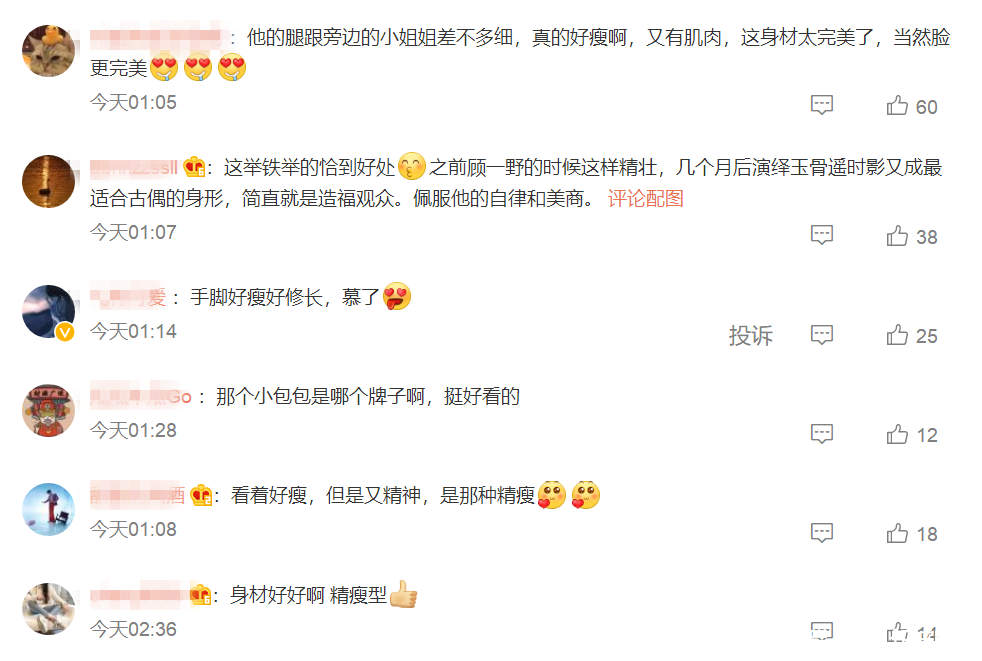The width and height of the screenshot is (982, 661).
Task: Open the cat avatar of first commenter
Action: coord(49,51)
